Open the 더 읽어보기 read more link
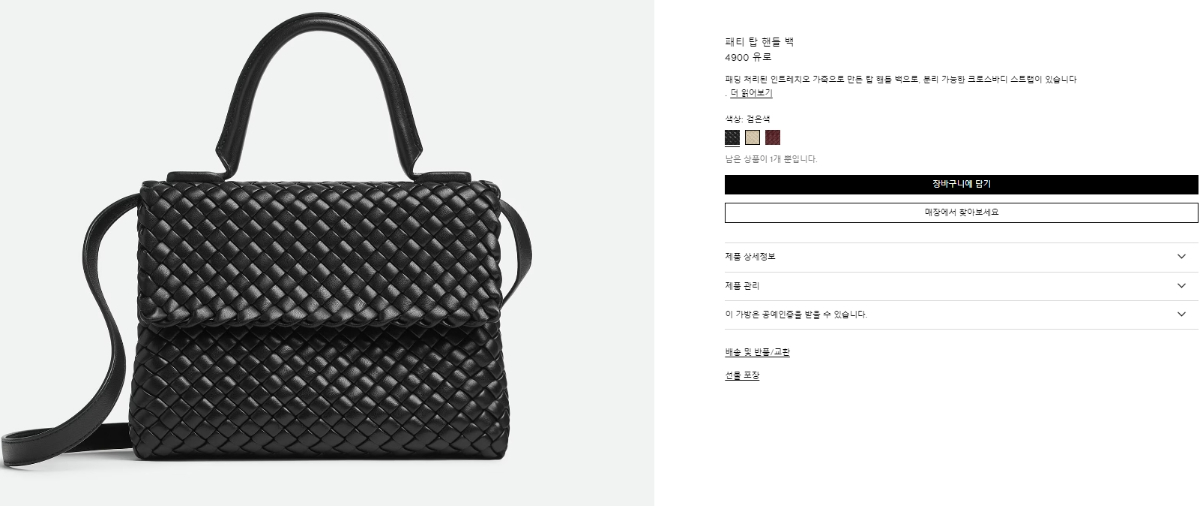This screenshot has width=1200, height=506. point(751,93)
